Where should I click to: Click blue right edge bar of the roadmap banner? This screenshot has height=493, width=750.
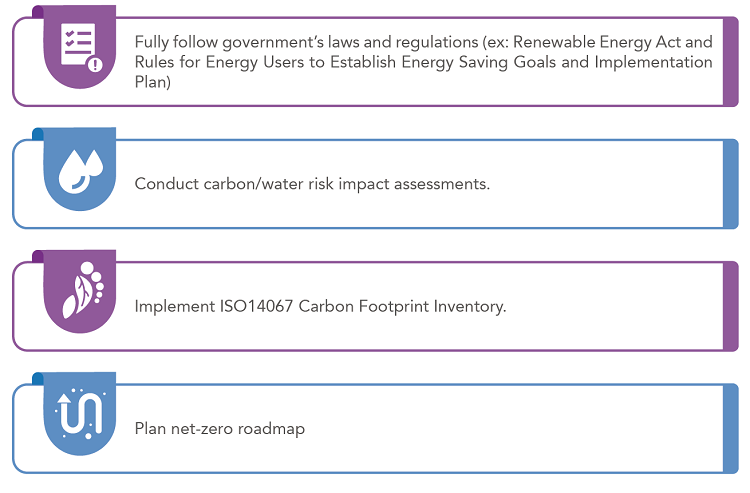pyautogui.click(x=730, y=429)
